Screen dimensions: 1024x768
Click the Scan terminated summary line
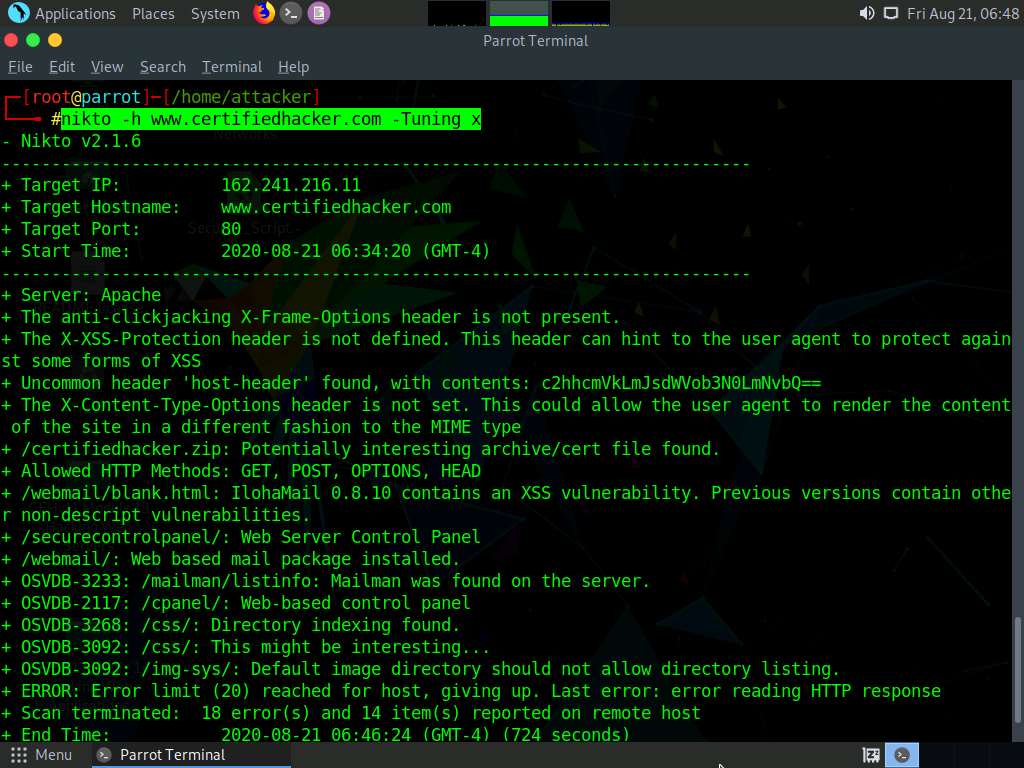point(351,712)
